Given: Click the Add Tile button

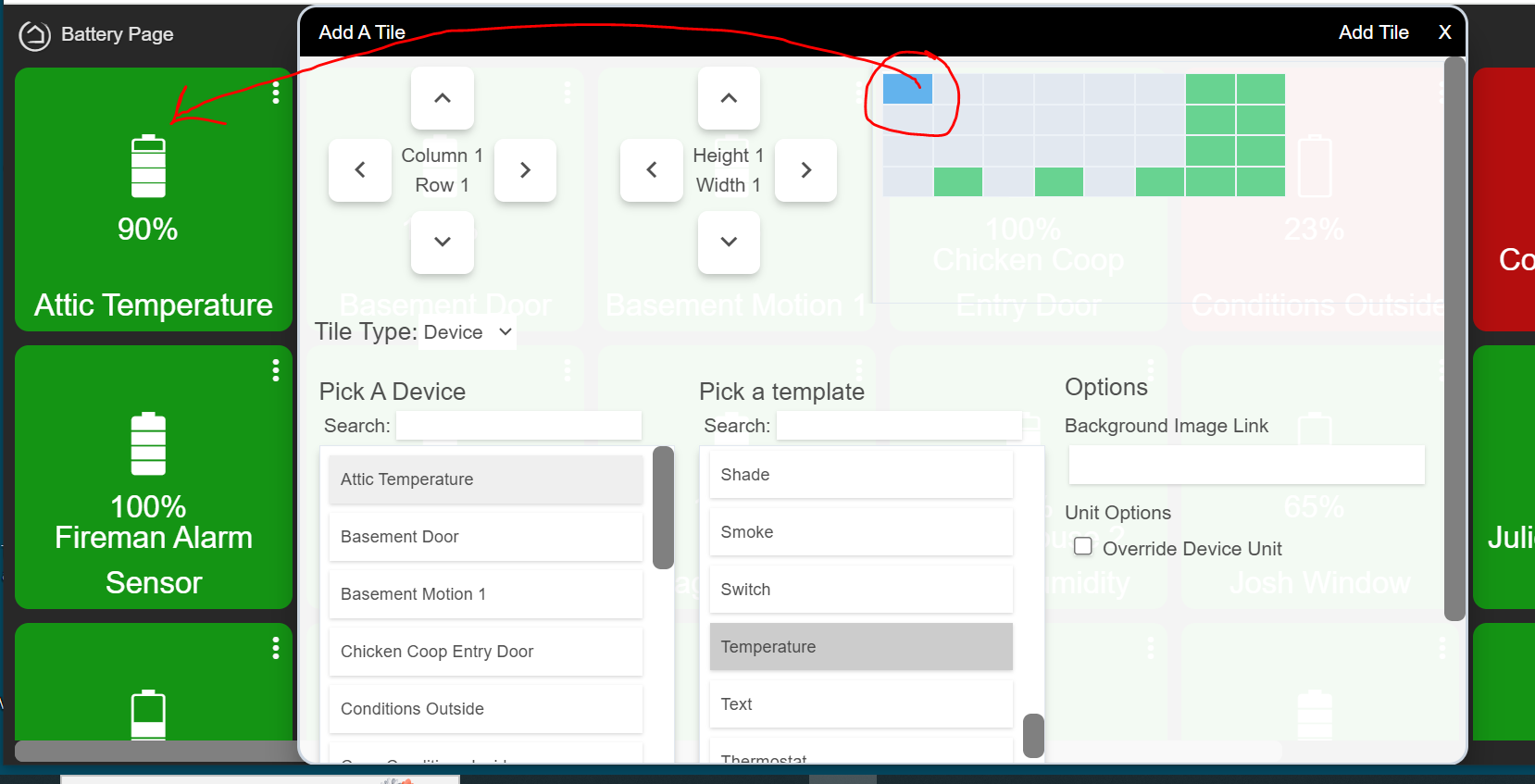Looking at the screenshot, I should [1373, 32].
